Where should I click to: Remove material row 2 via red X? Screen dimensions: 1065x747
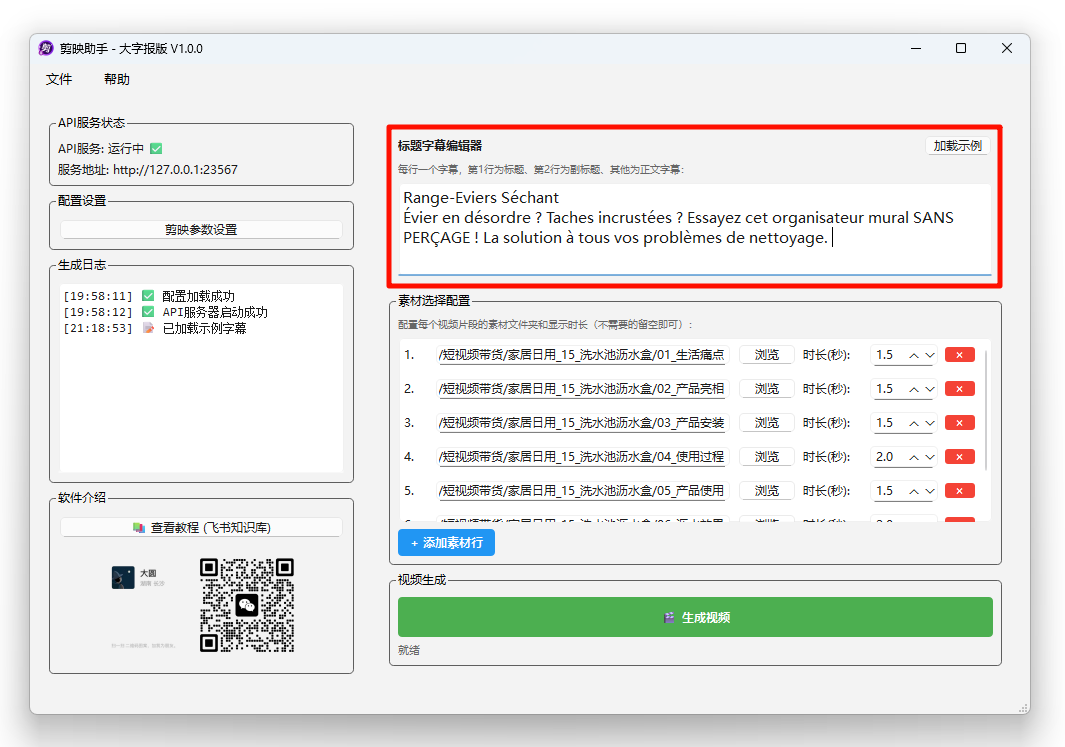pyautogui.click(x=959, y=389)
